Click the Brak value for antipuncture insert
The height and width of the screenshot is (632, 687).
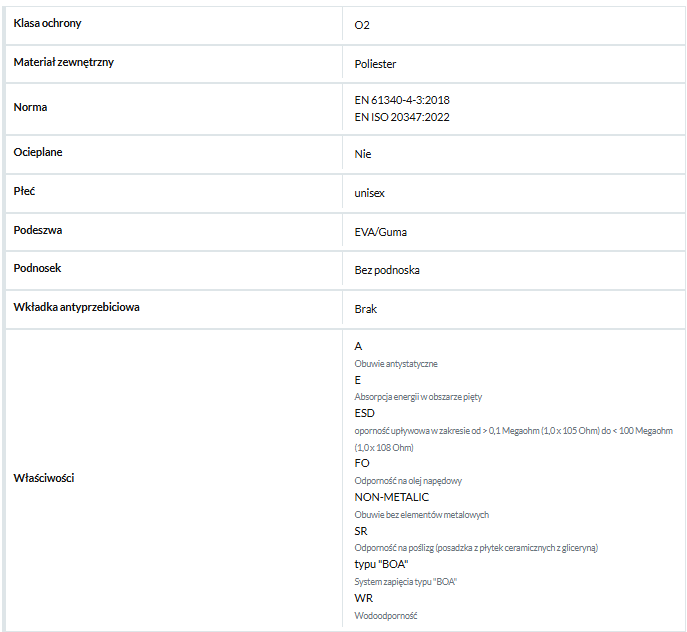point(366,309)
